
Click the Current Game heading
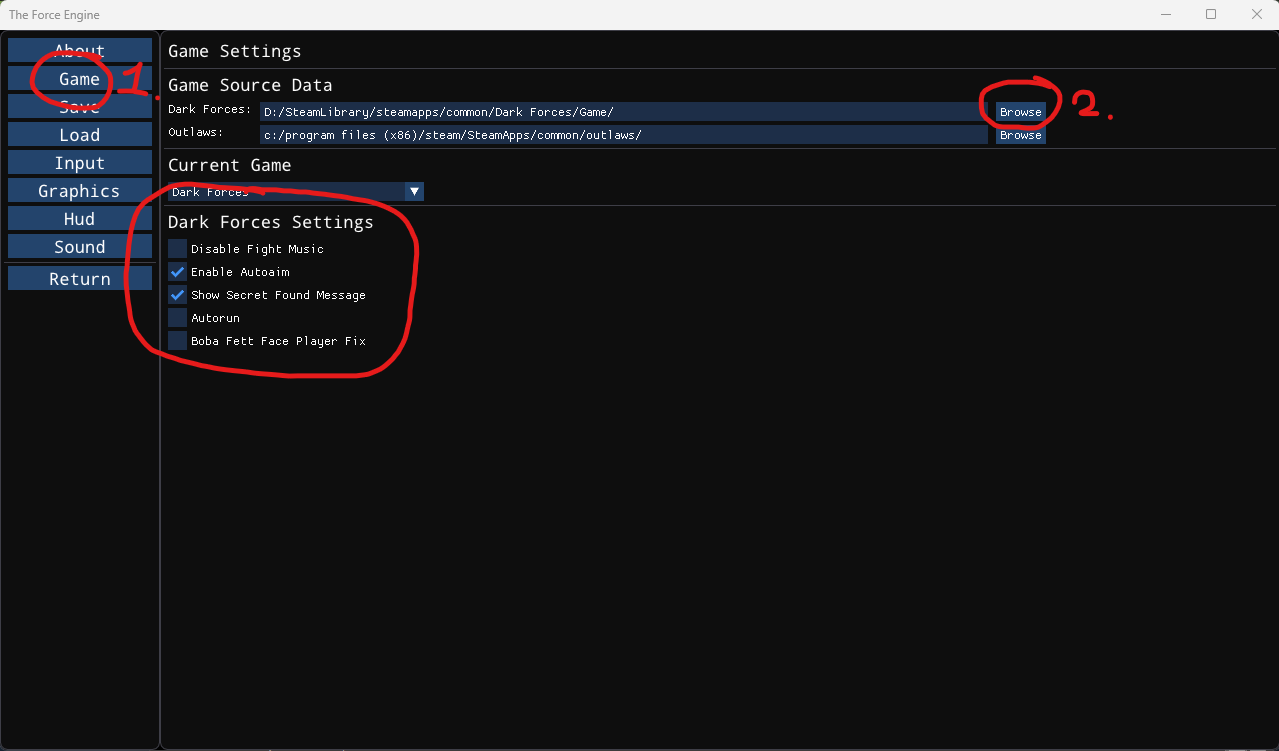click(229, 165)
